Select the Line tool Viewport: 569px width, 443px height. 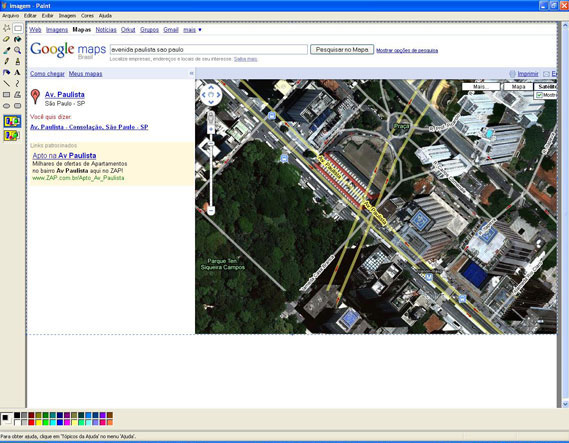coord(7,83)
